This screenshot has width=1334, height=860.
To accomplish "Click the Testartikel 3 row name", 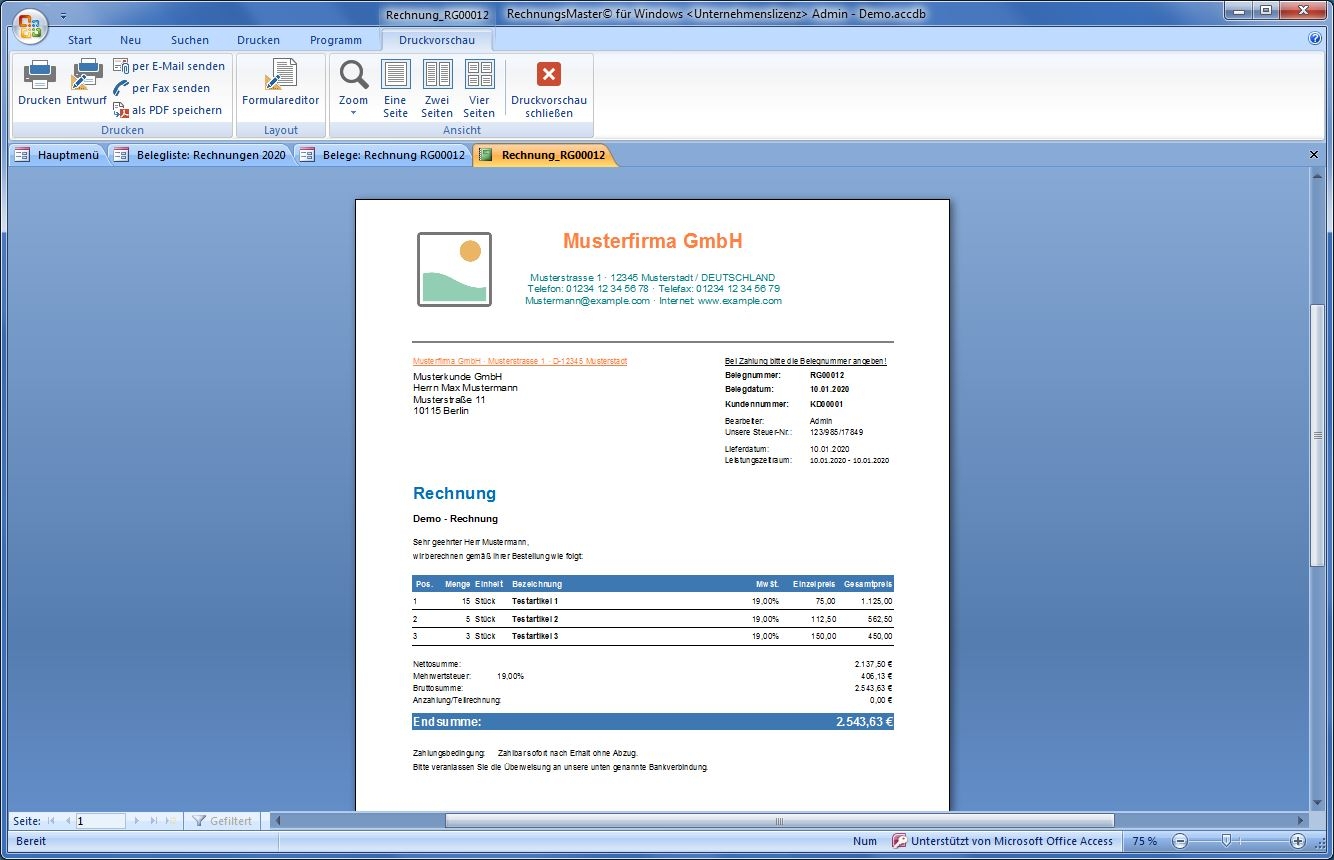I will click(535, 636).
